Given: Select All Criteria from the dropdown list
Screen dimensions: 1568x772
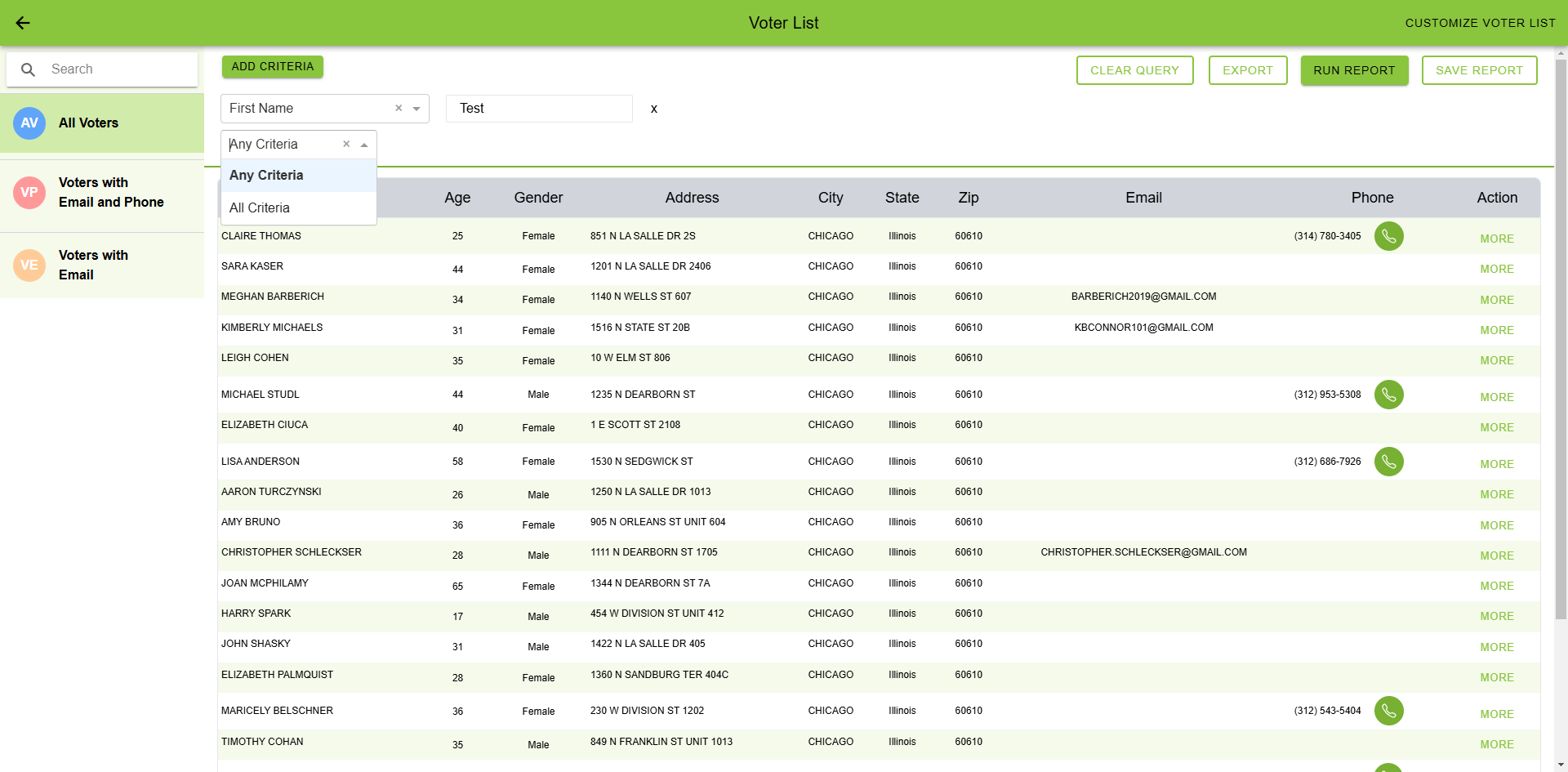Looking at the screenshot, I should click(260, 208).
